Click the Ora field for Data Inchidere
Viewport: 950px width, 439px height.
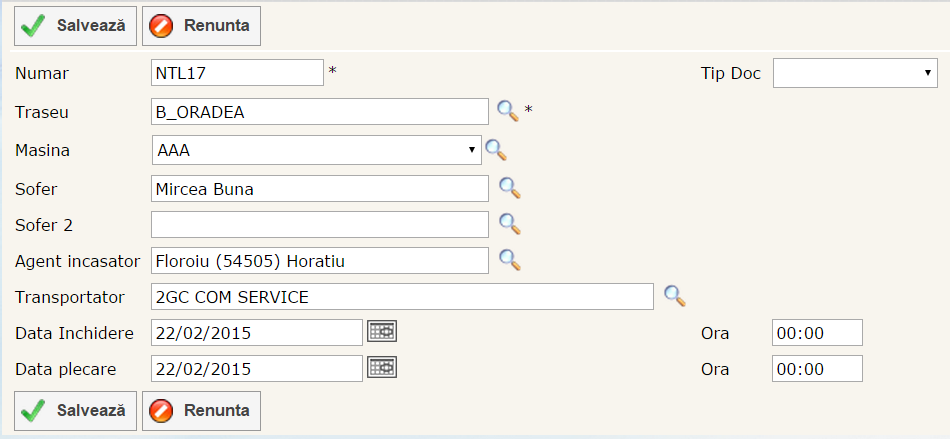(816, 333)
